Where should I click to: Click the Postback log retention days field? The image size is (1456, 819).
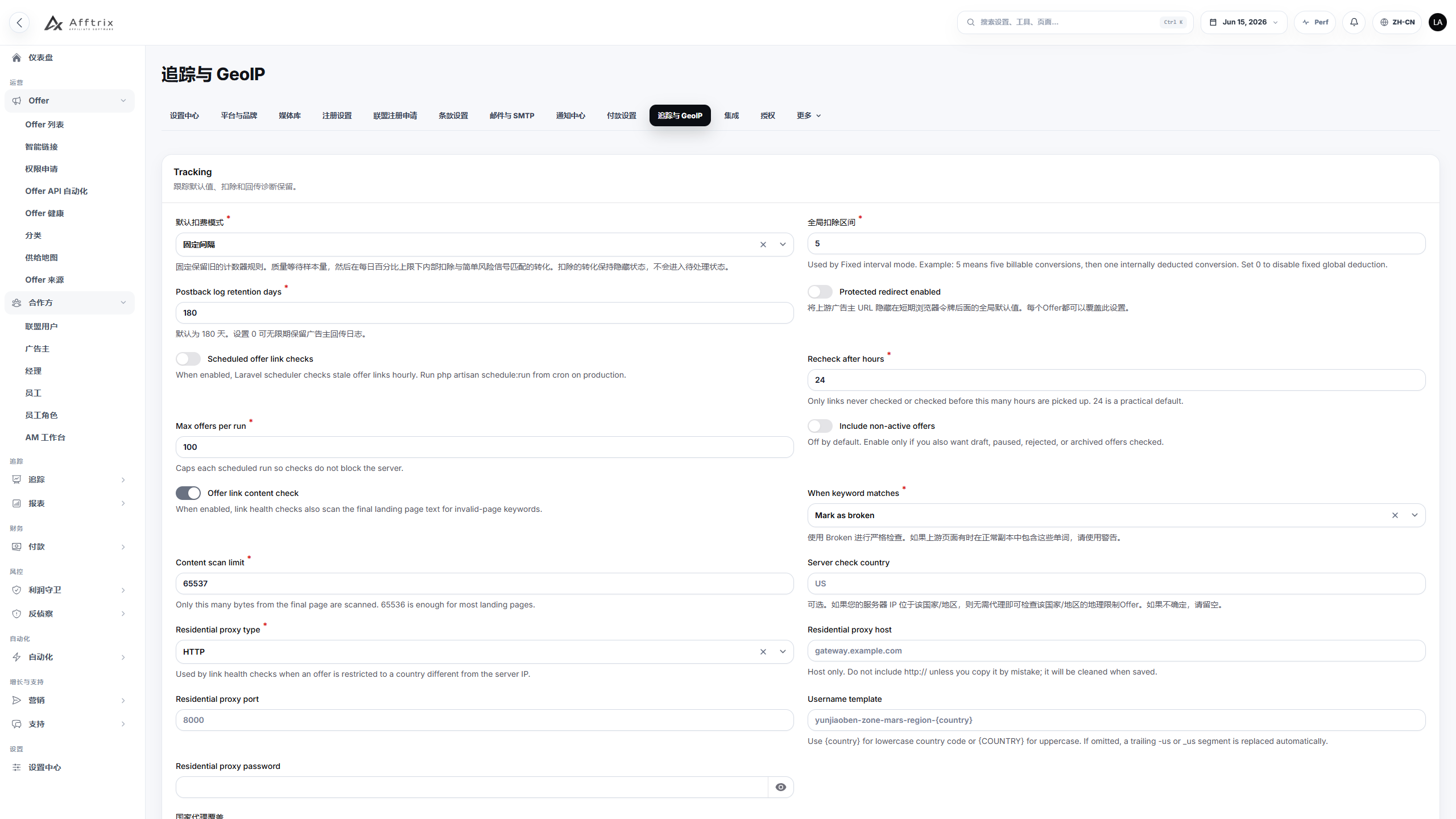pos(485,313)
